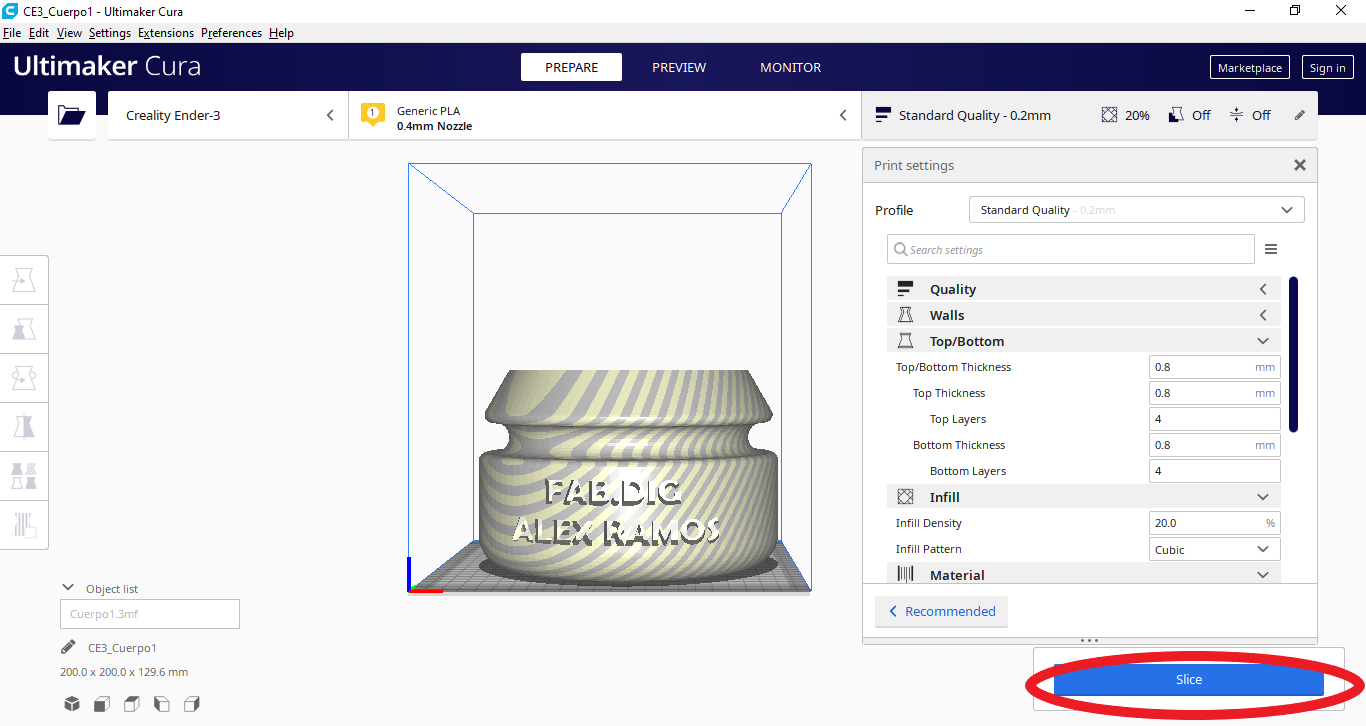Image resolution: width=1366 pixels, height=726 pixels.
Task: Click the CE3_Cuerpo1 job name text
Action: pos(122,648)
